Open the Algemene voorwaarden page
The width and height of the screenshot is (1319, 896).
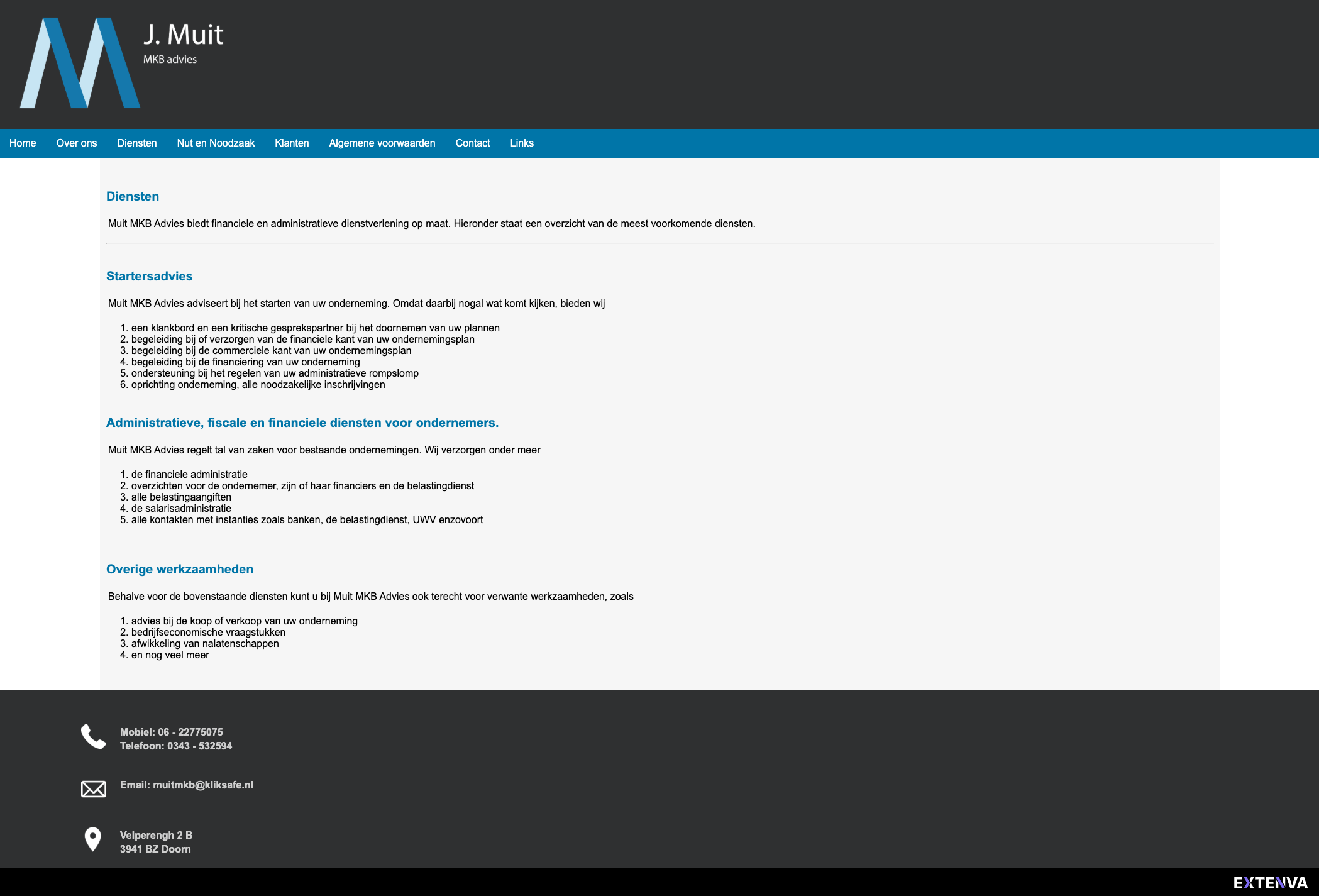tap(382, 143)
